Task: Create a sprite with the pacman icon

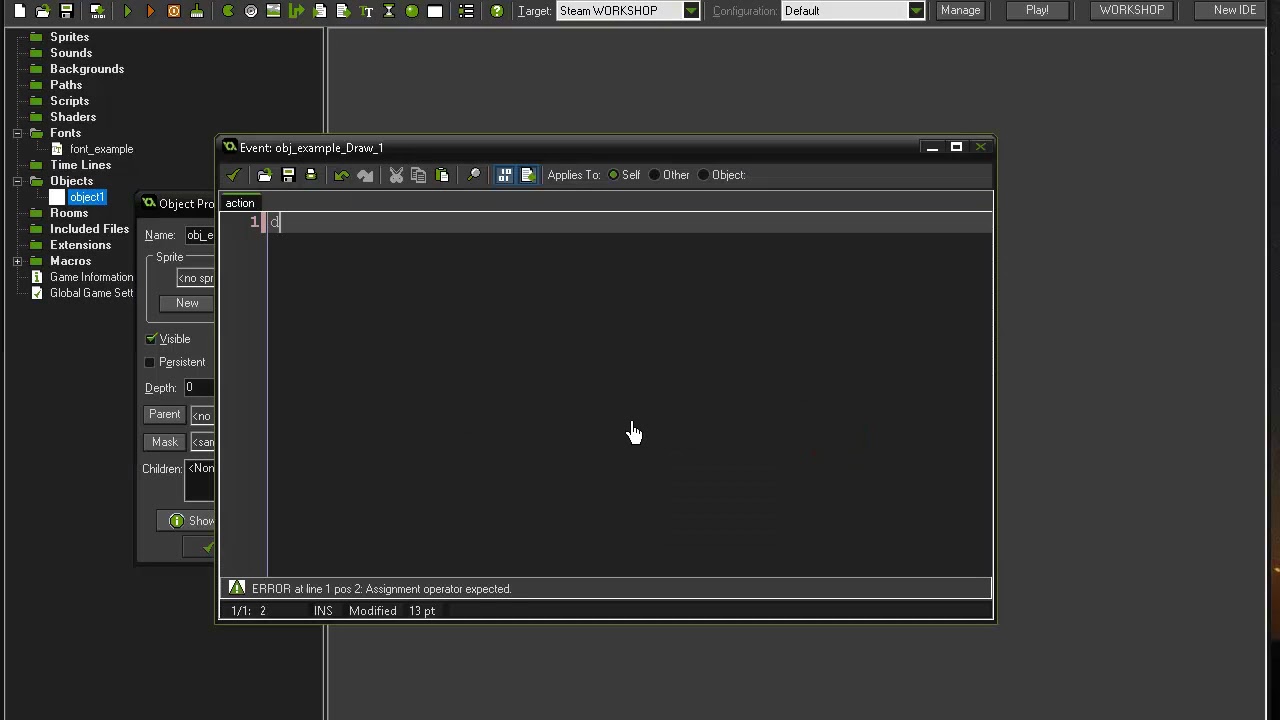Action: [228, 11]
